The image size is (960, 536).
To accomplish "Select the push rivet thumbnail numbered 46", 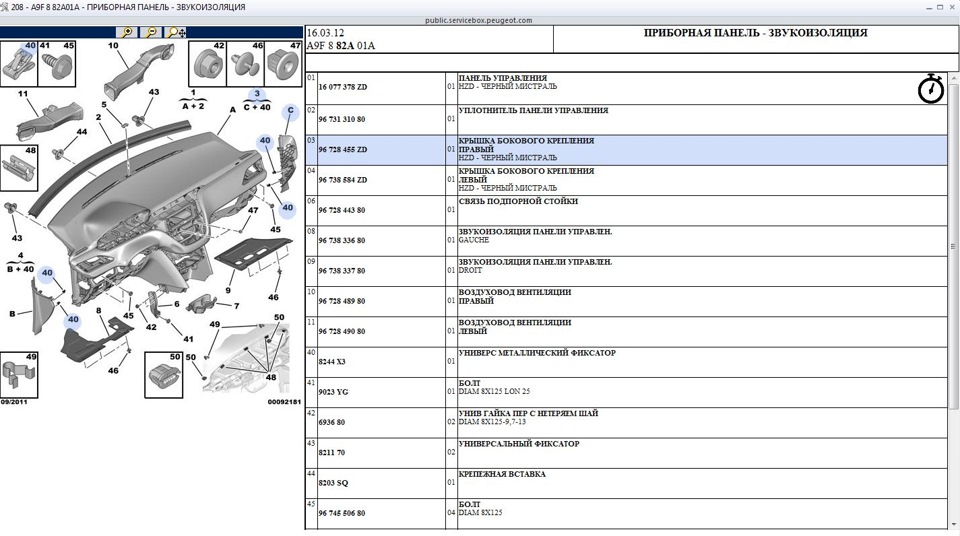I will (246, 64).
